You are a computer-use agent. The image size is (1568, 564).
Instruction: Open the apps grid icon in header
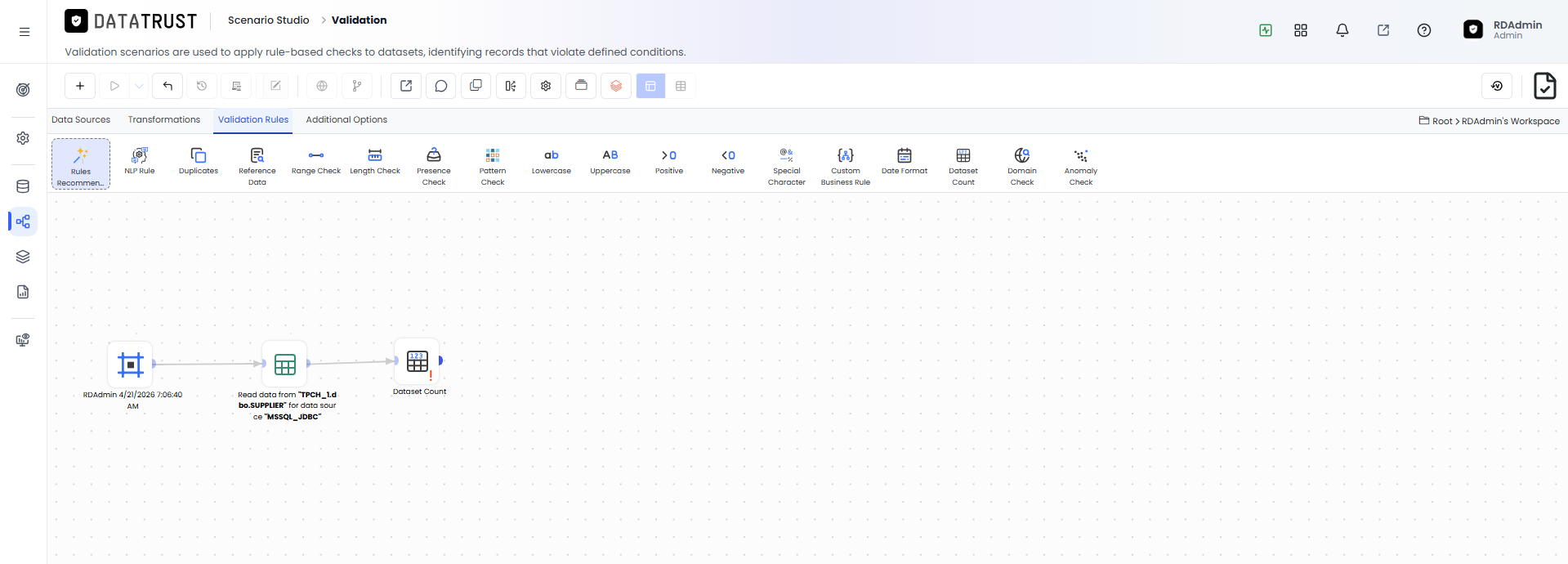tap(1301, 30)
